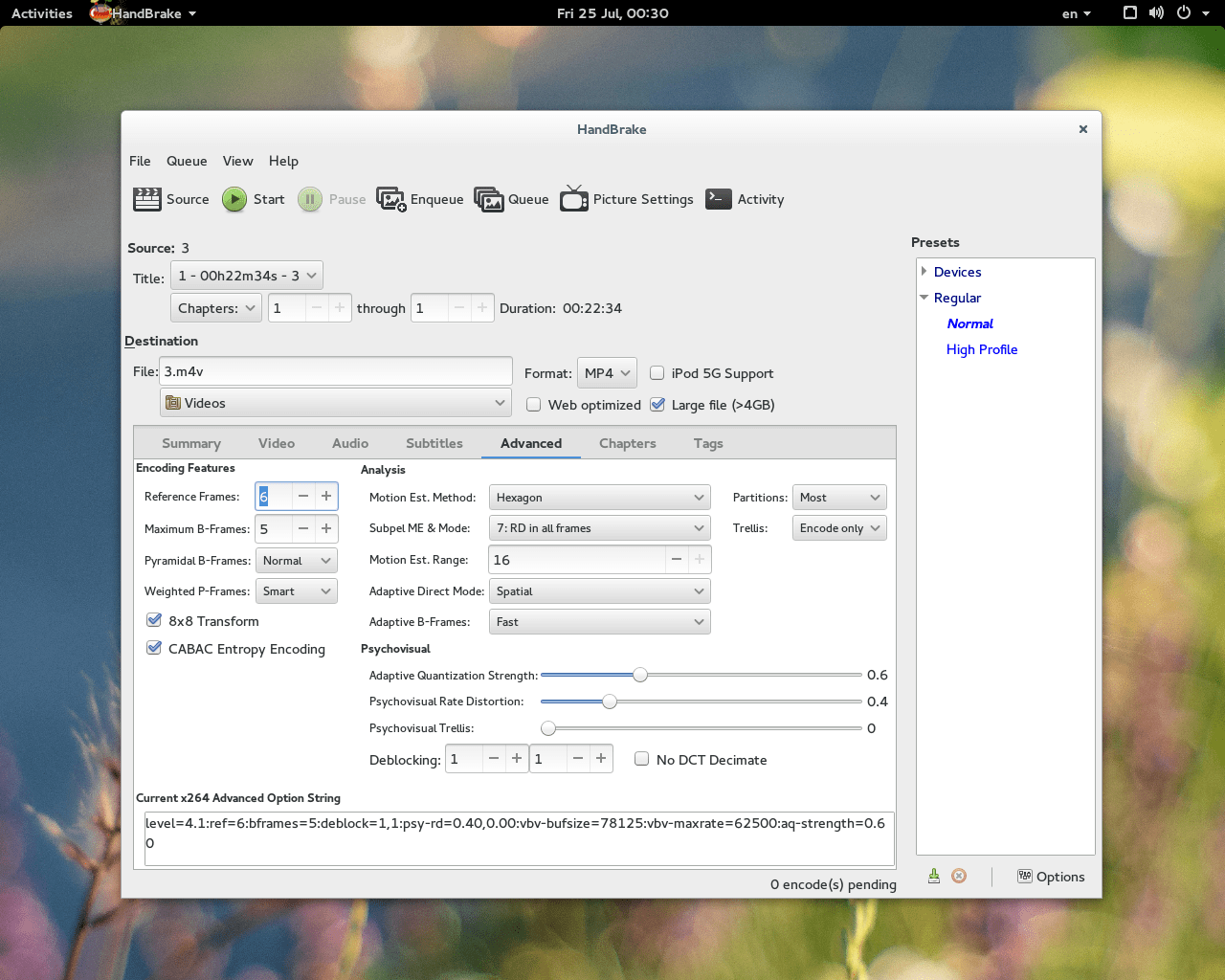Viewport: 1225px width, 980px height.
Task: Open Picture Settings
Action: [x=626, y=199]
